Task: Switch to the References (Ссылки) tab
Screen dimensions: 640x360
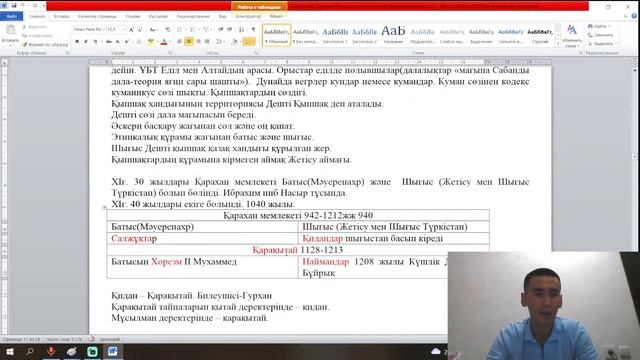Action: pyautogui.click(x=133, y=16)
